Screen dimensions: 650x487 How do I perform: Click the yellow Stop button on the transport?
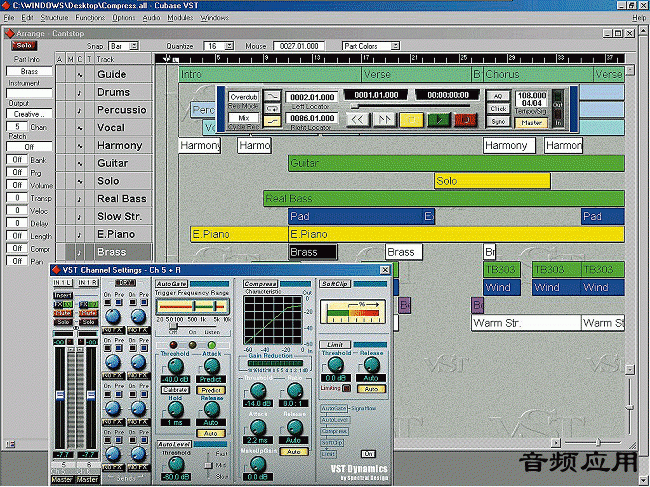(411, 120)
